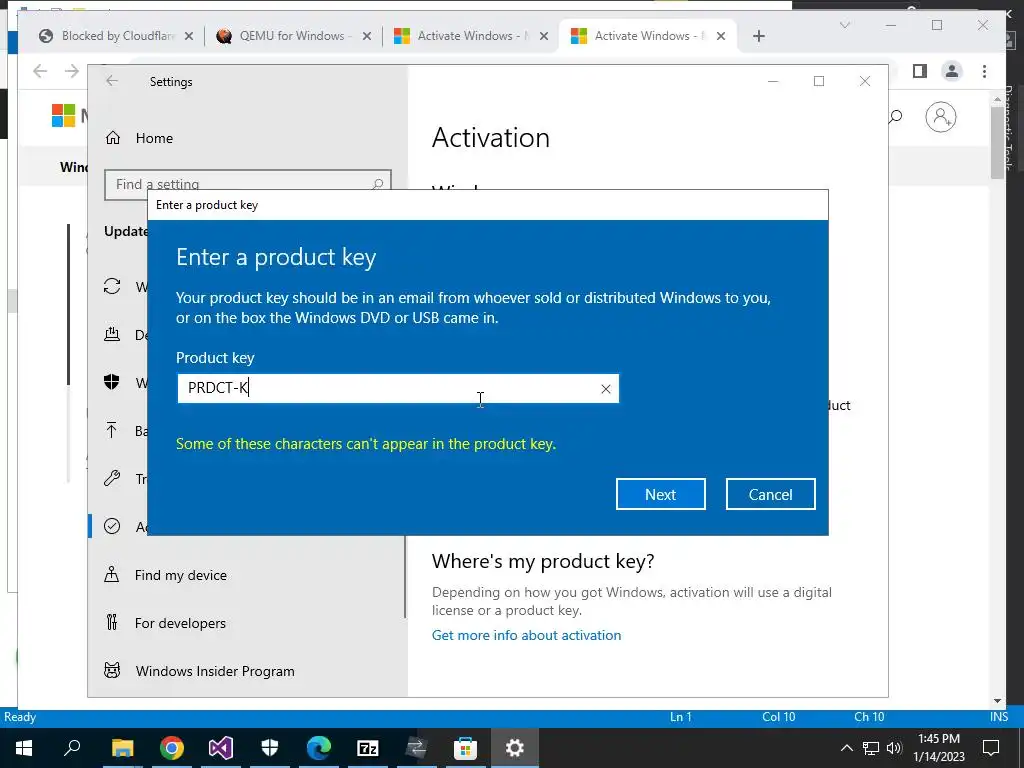Click the Activation checkmark sidebar icon
The height and width of the screenshot is (768, 1024).
point(112,526)
